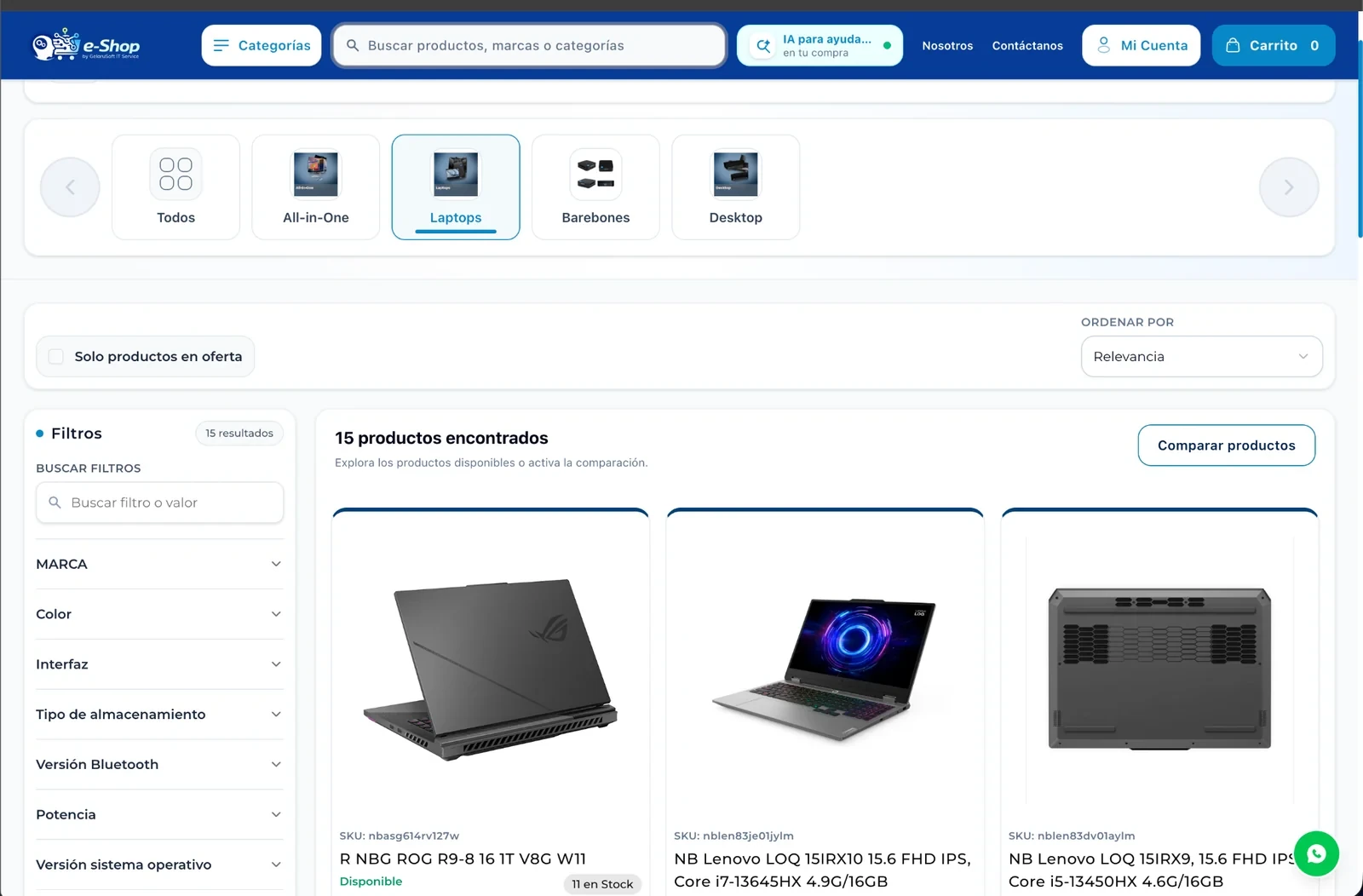Click Buscar filtro o valor field
Image resolution: width=1363 pixels, height=896 pixels.
click(x=159, y=503)
